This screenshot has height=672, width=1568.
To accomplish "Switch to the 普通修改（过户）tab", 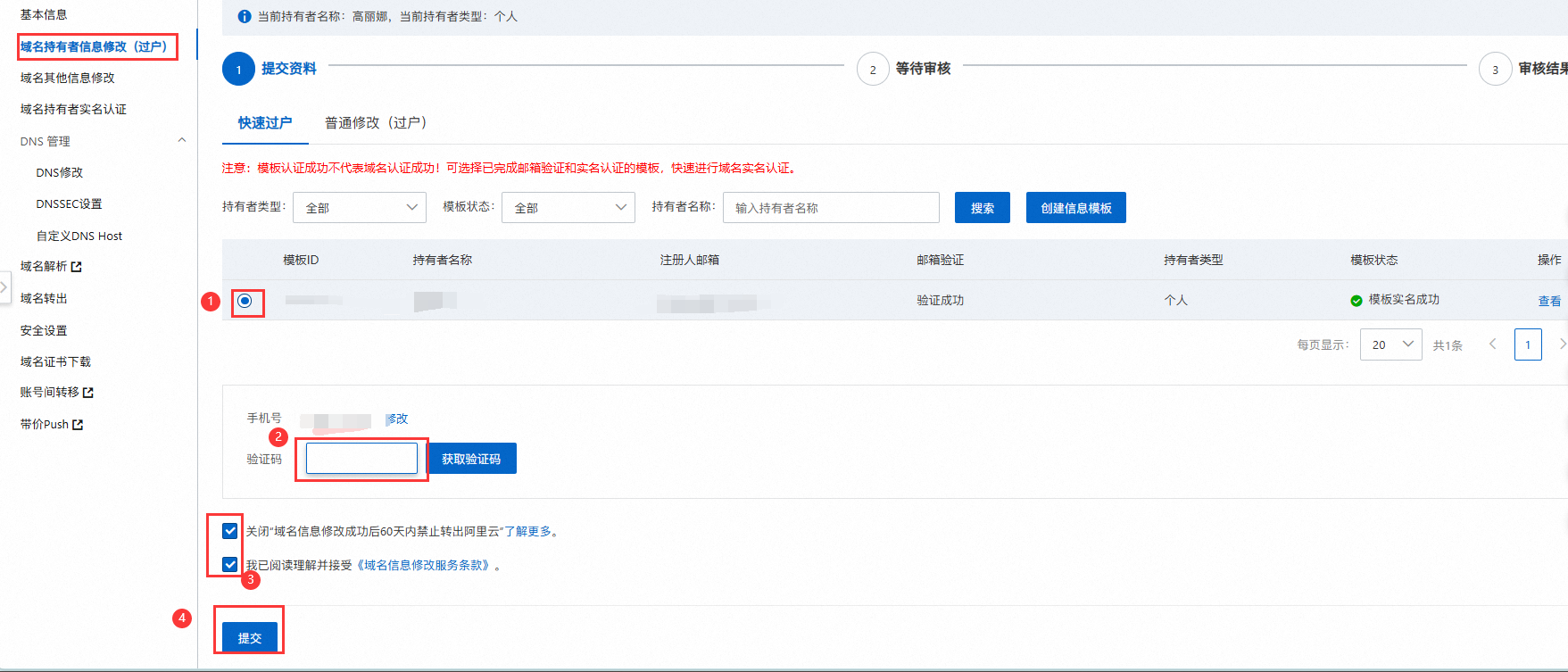I will pyautogui.click(x=376, y=123).
